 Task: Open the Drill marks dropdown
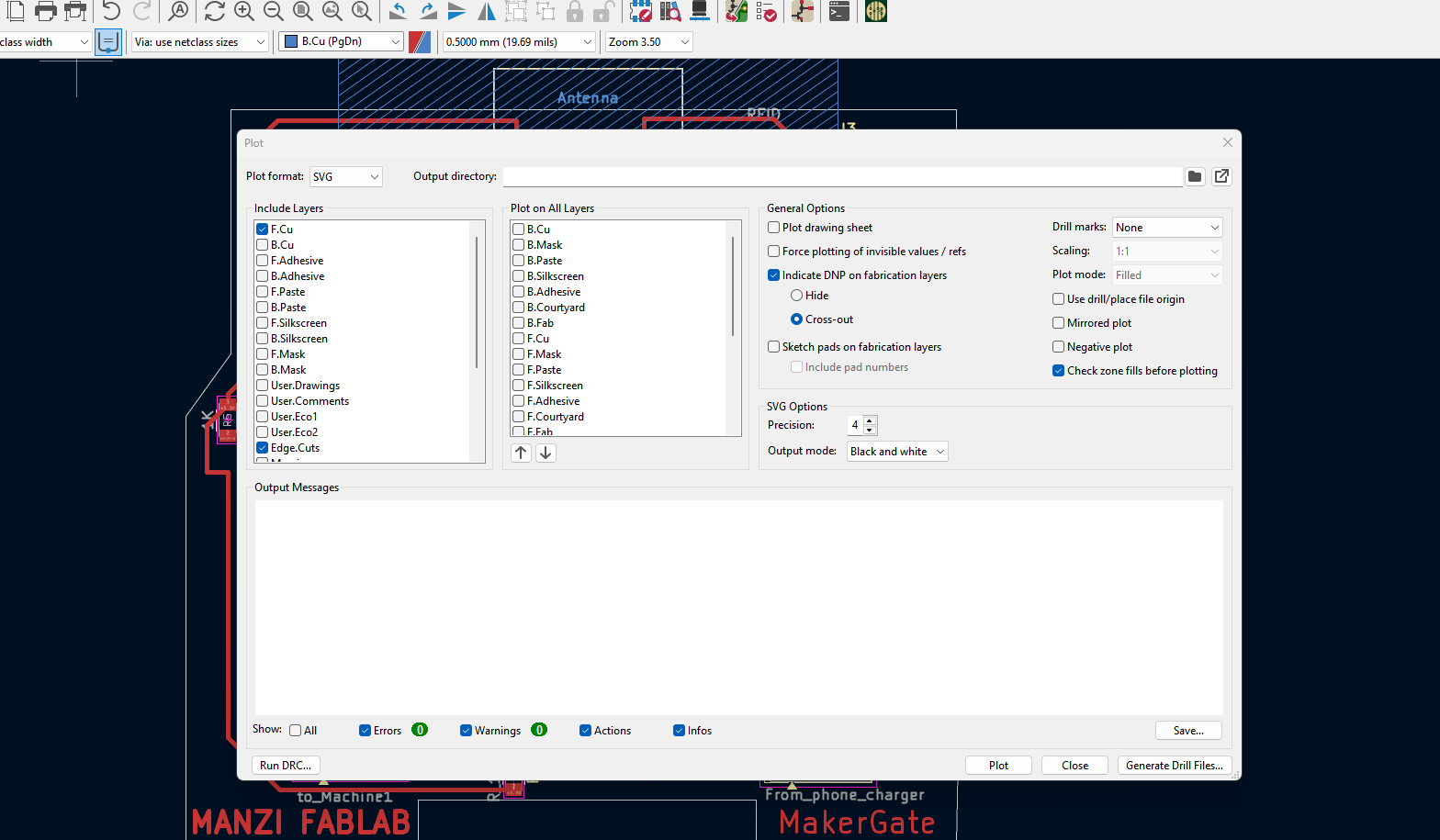pos(1167,228)
